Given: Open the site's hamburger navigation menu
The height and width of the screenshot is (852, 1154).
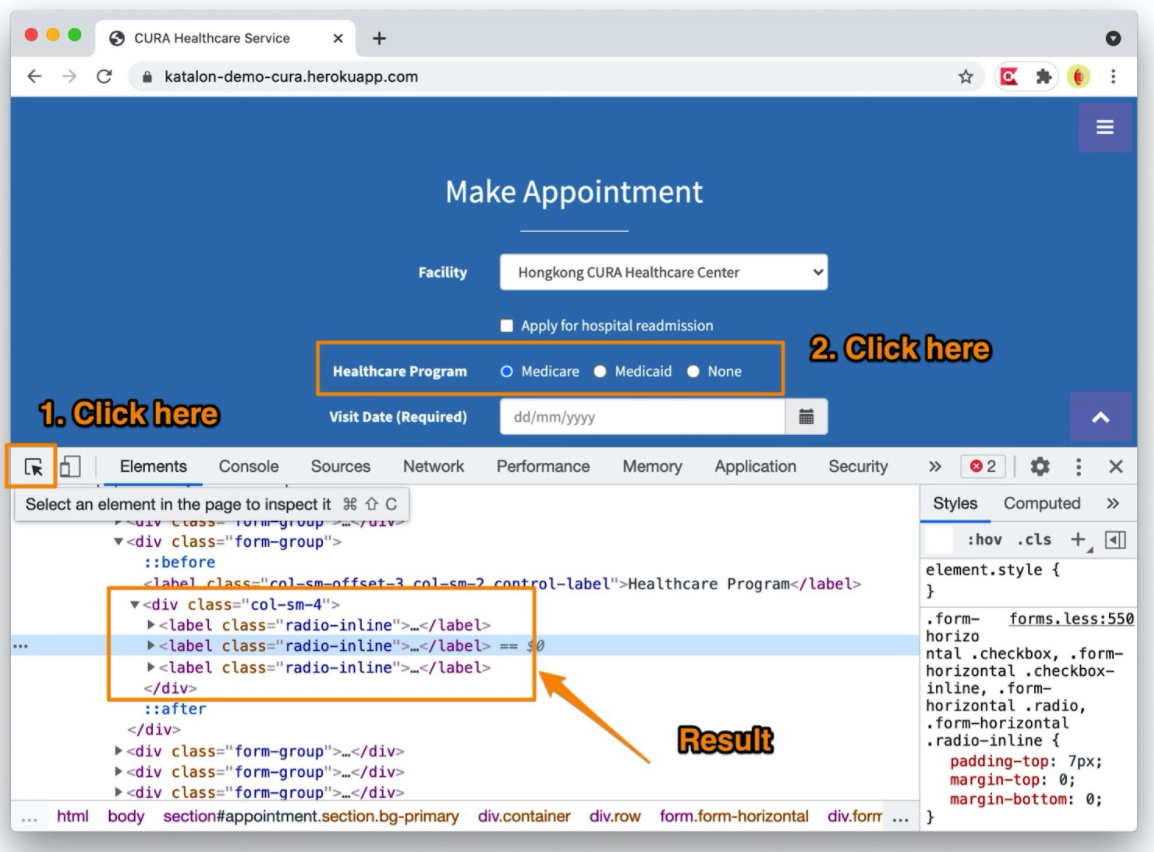Looking at the screenshot, I should click(x=1104, y=127).
